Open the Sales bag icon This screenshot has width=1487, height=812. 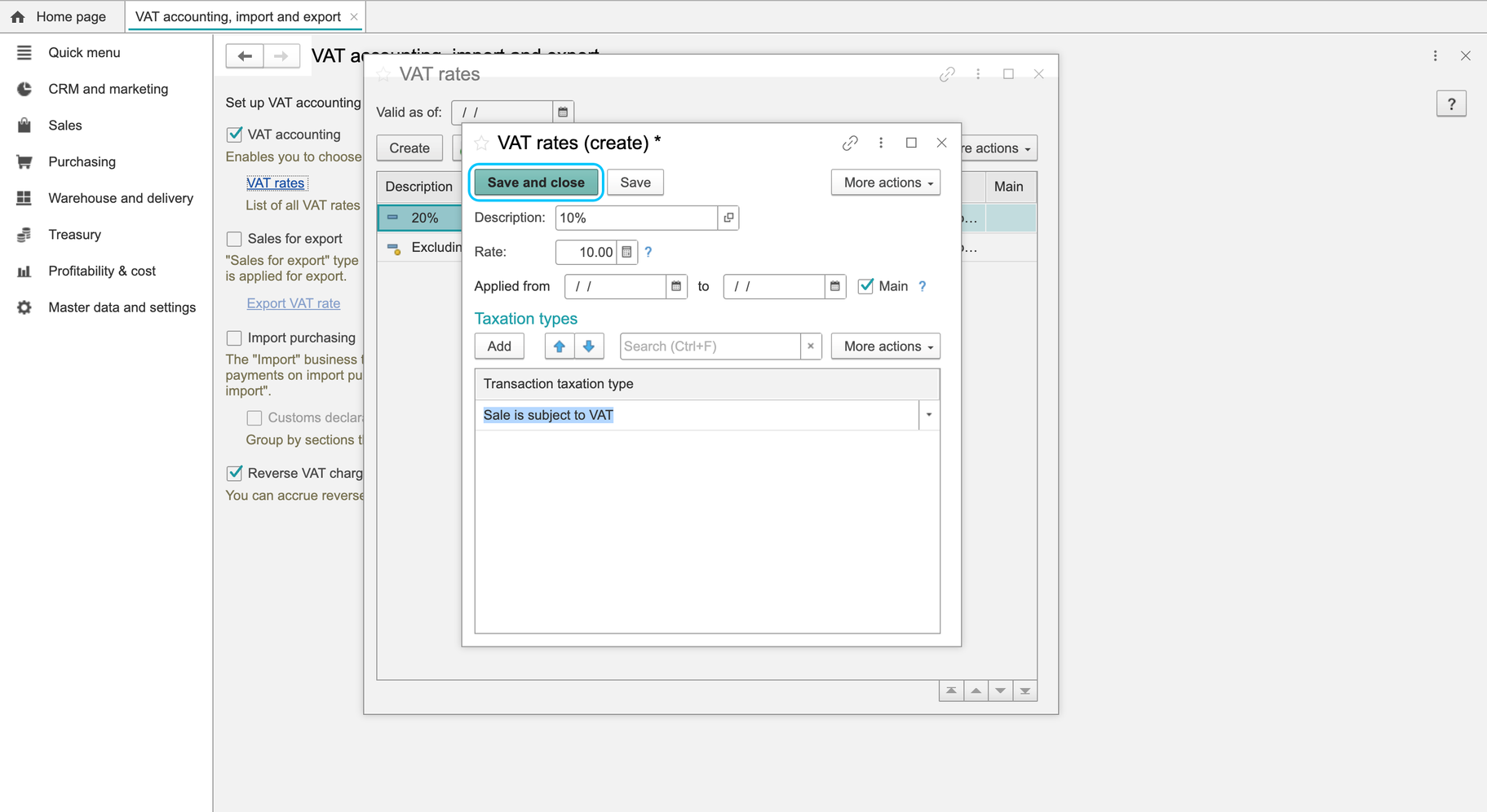pyautogui.click(x=24, y=126)
